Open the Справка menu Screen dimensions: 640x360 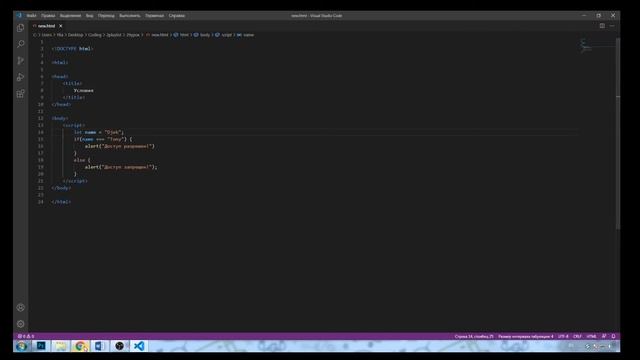(177, 16)
